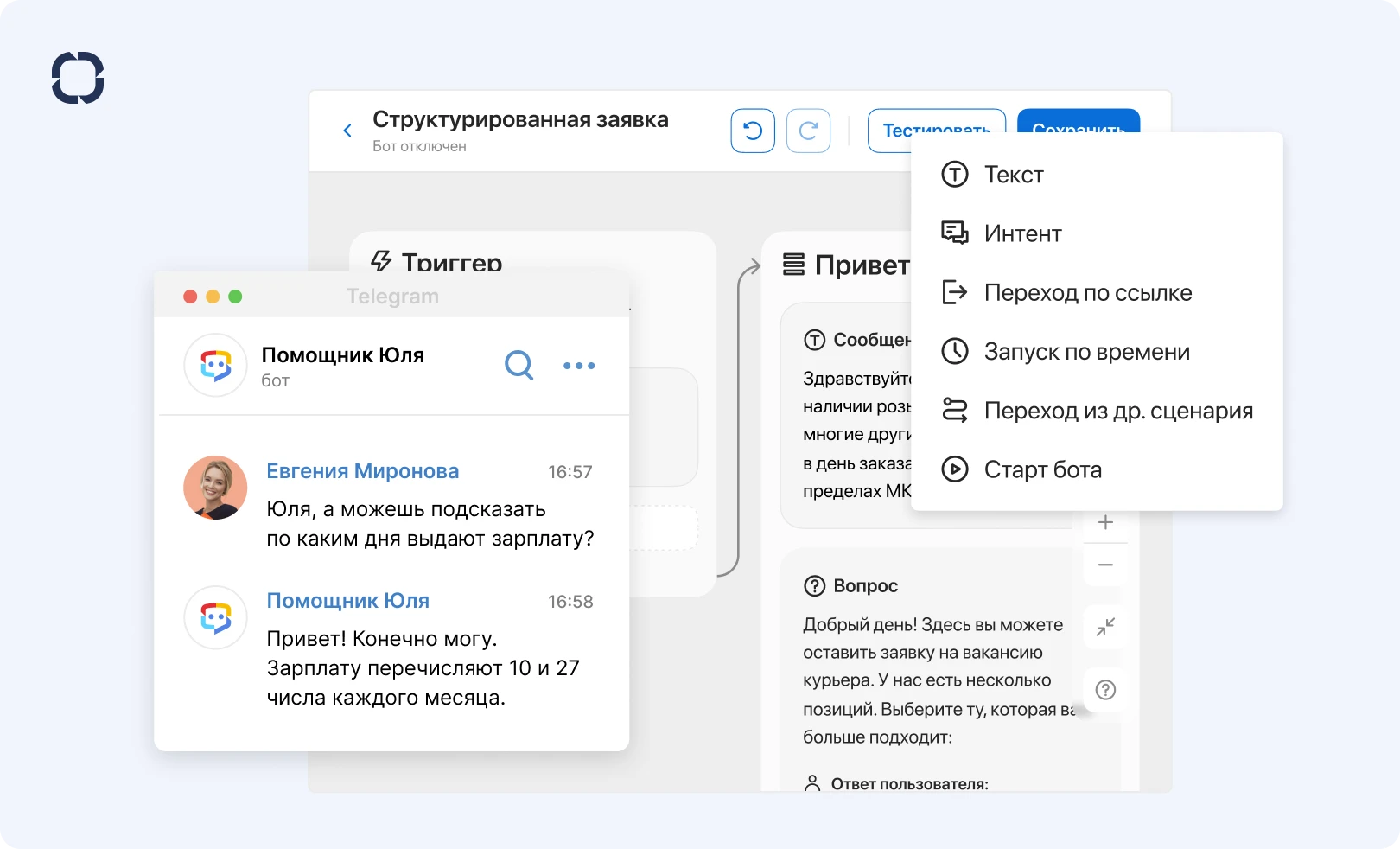Image resolution: width=1400 pixels, height=849 pixels.
Task: Click Евгения Миронова's profile photo
Action: pyautogui.click(x=215, y=488)
